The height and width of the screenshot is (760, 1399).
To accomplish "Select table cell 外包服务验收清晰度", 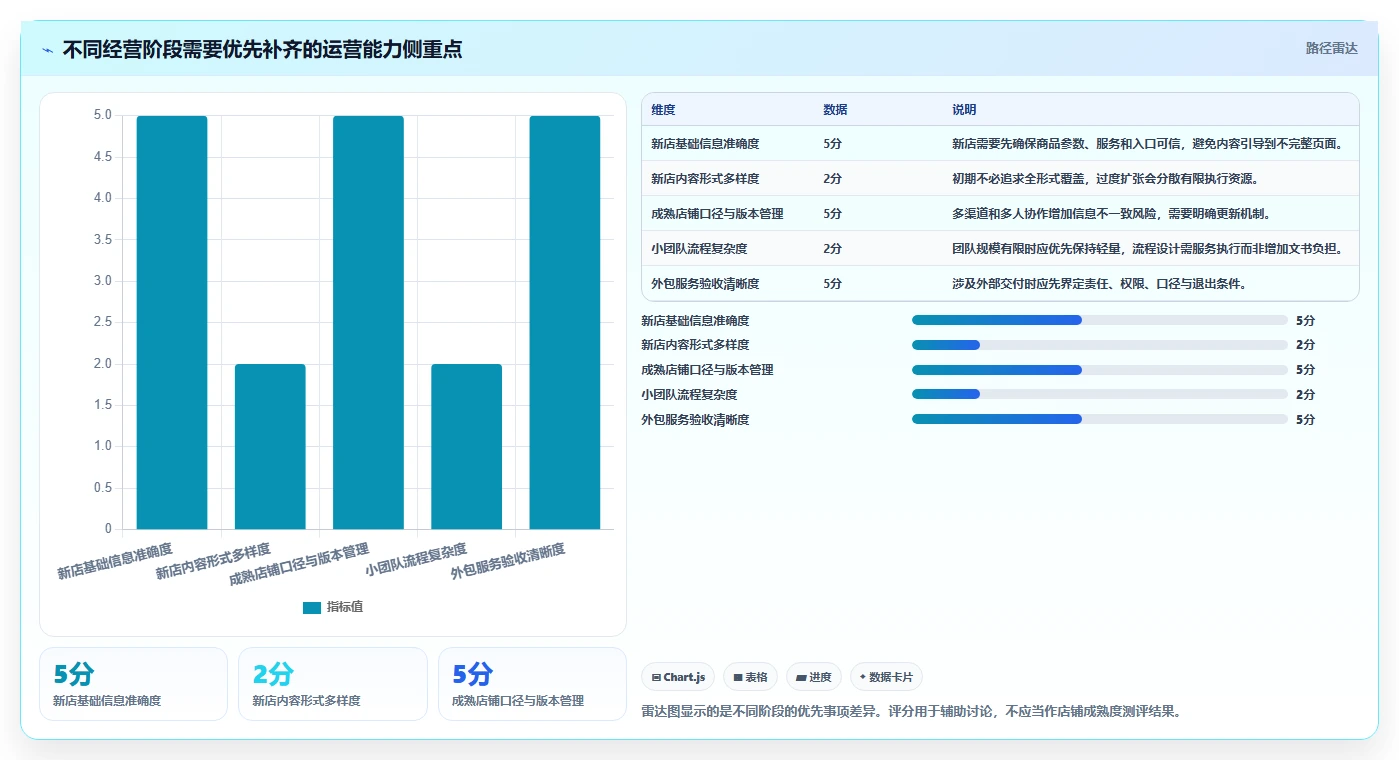I will pos(705,284).
